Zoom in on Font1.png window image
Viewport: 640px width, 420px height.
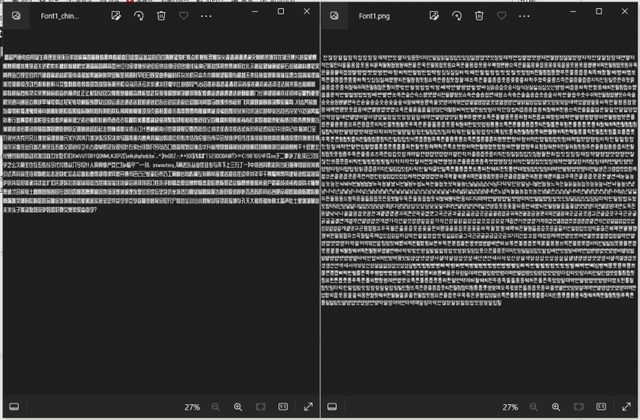556,407
